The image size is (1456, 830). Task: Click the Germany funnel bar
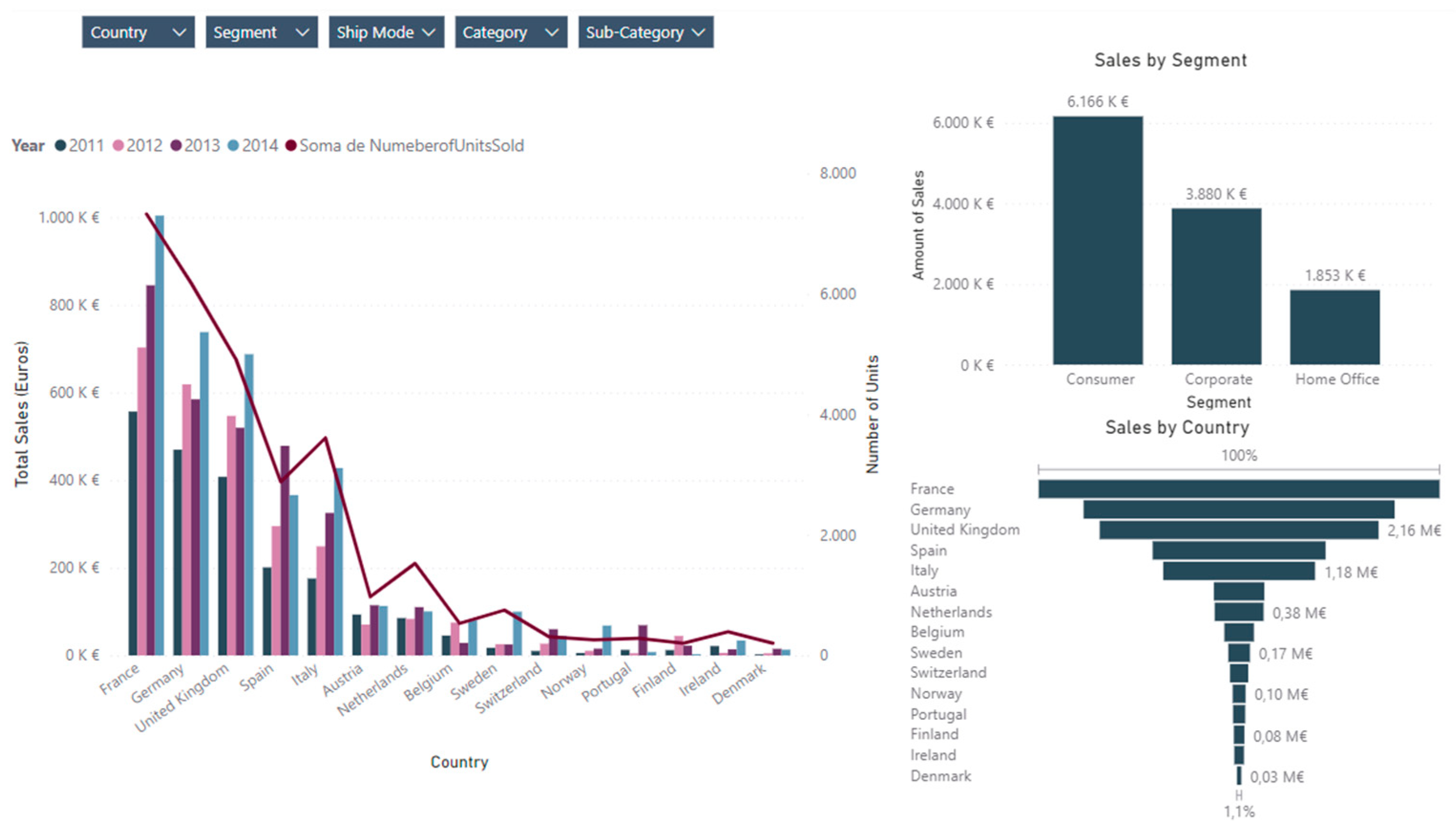pos(1238,510)
